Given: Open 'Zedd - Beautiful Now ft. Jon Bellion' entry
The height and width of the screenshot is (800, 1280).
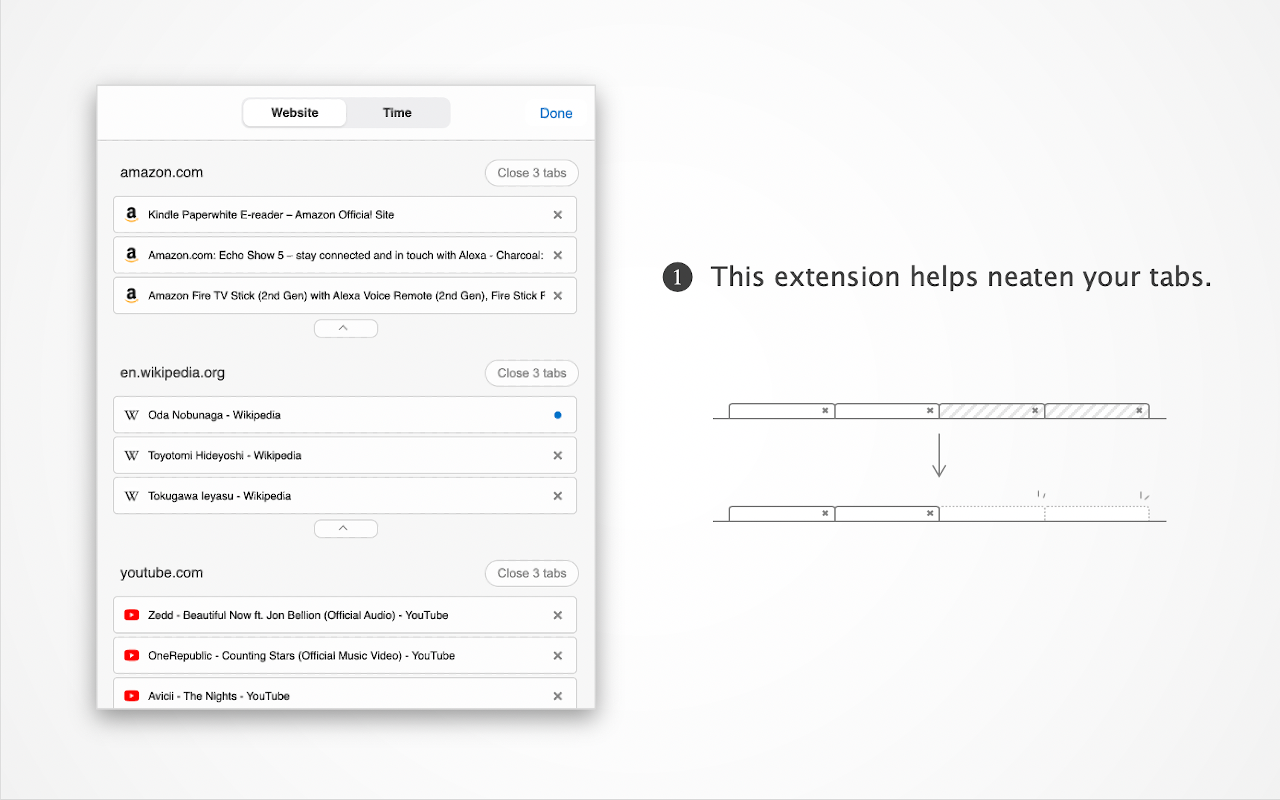Looking at the screenshot, I should pos(345,615).
